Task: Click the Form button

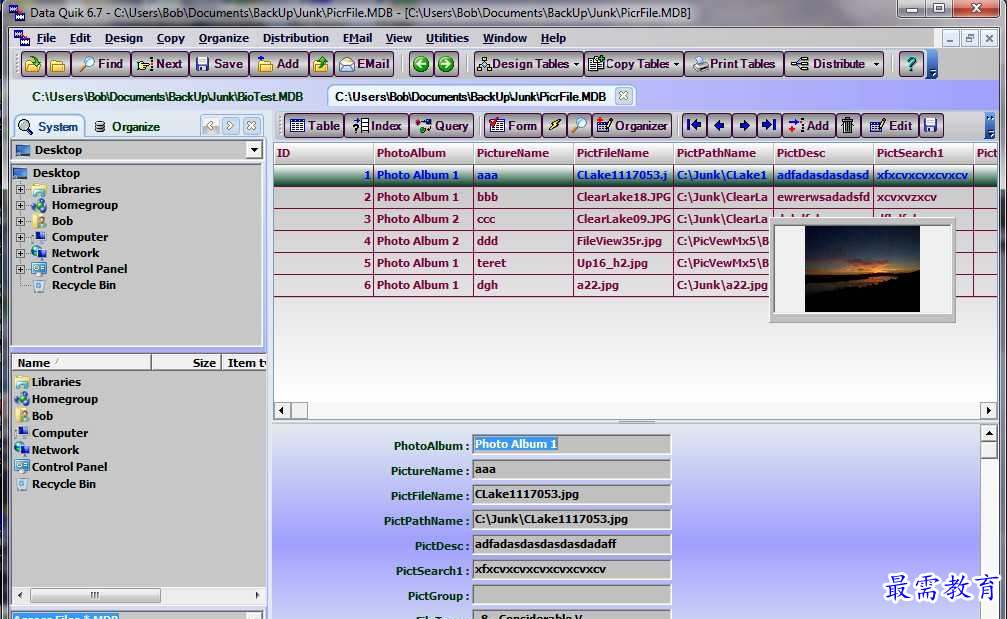Action: (x=512, y=126)
